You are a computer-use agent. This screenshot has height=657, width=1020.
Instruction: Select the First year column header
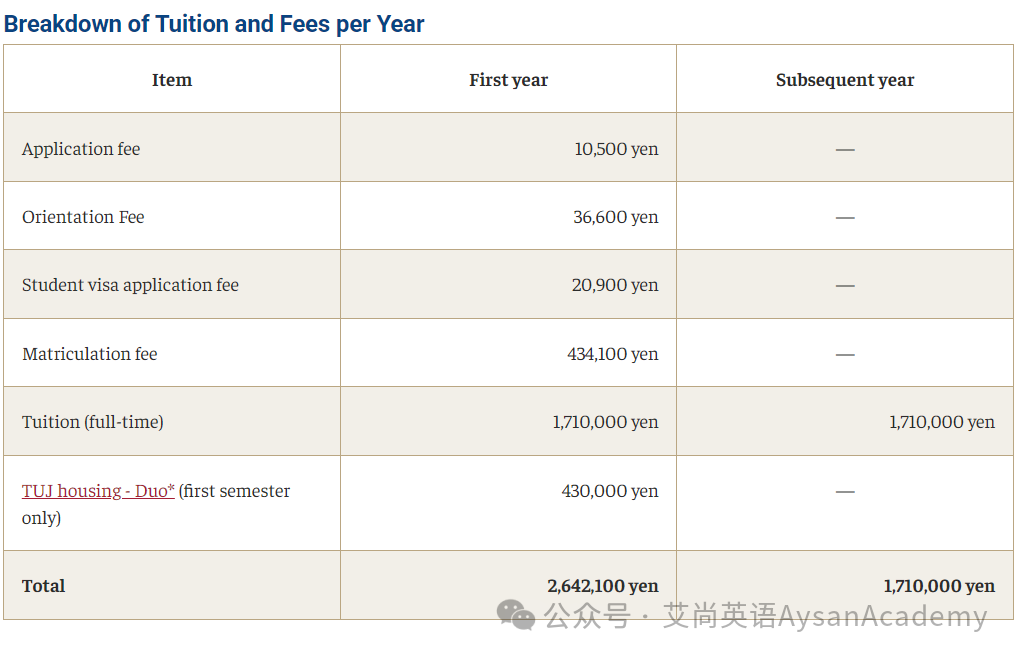pos(508,80)
